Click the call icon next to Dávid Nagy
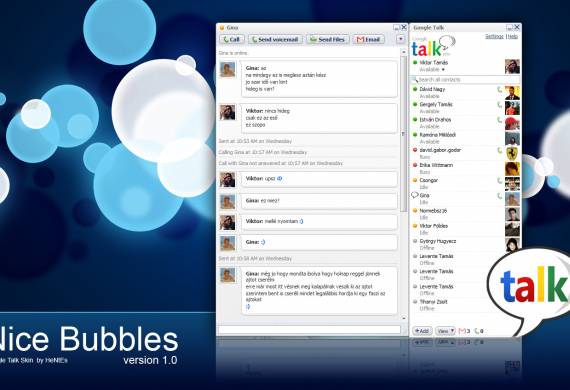 click(499, 89)
